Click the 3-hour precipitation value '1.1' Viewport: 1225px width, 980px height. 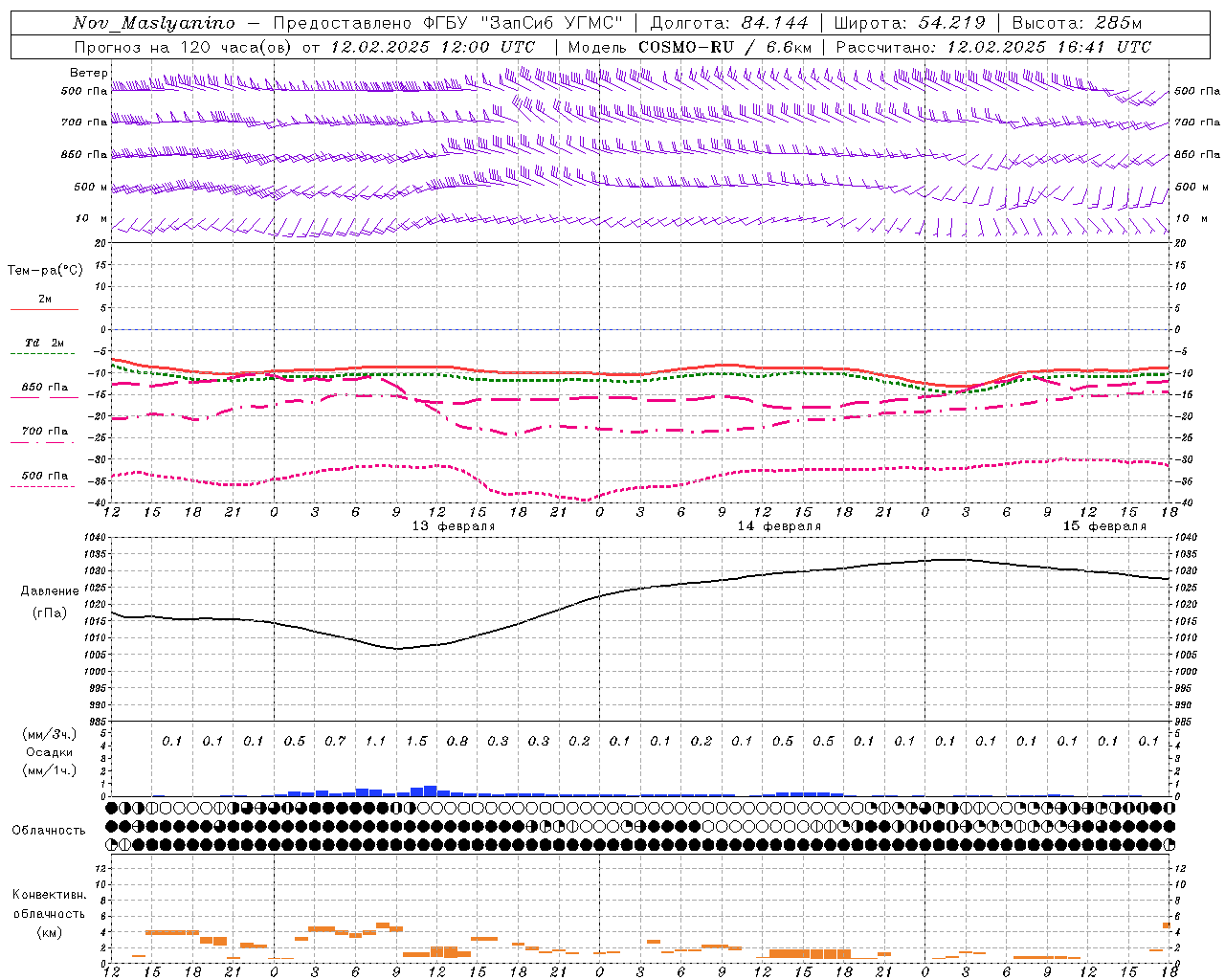pyautogui.click(x=375, y=741)
